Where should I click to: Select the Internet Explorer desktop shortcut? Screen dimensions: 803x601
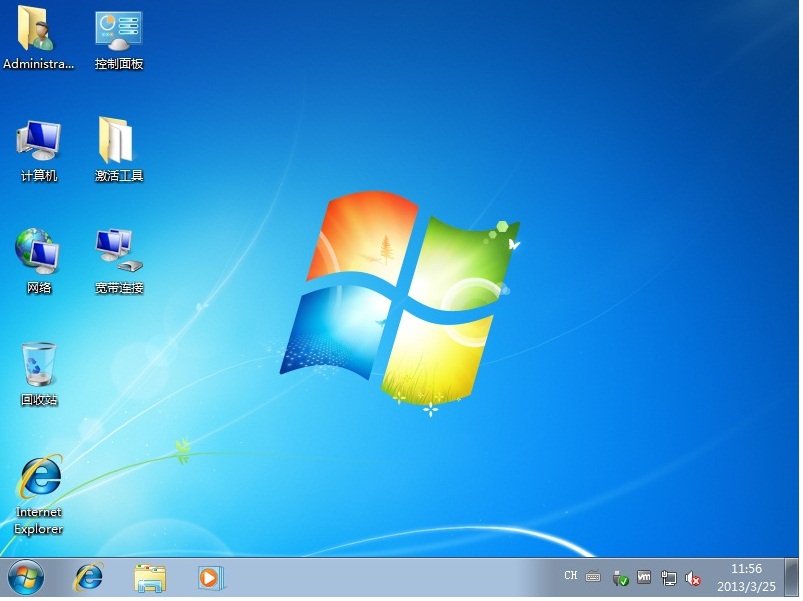(x=40, y=477)
